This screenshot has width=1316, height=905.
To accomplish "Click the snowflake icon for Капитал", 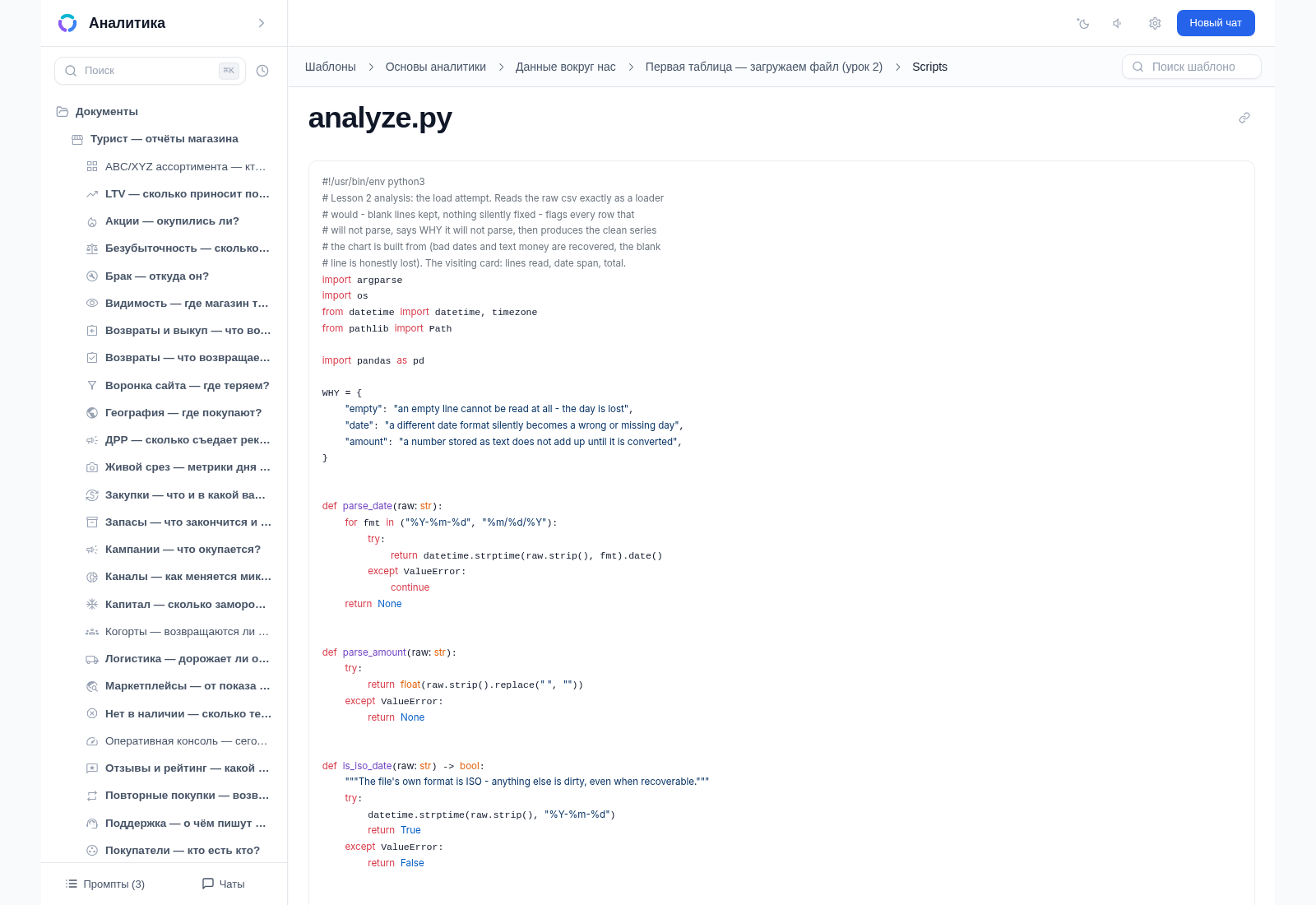I will tap(92, 605).
